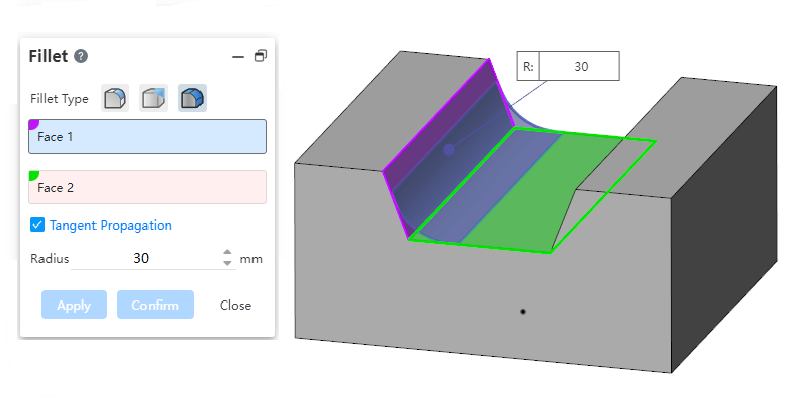Choose the second fillet type icon
This screenshot has width=800, height=398.
(154, 98)
